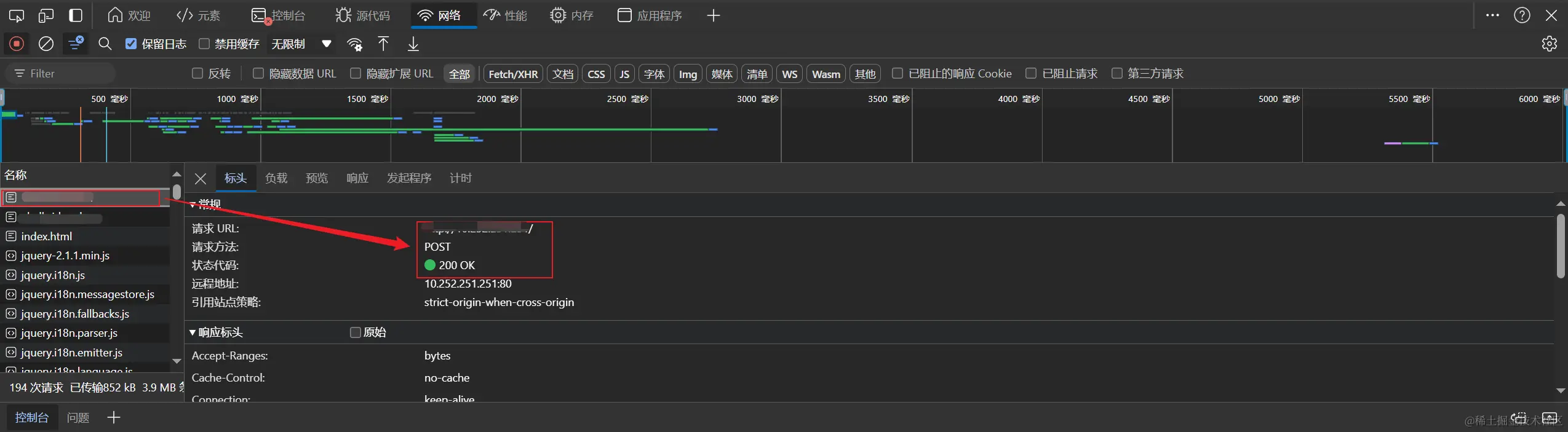Toggle the filter bar icon
Viewport: 1568px width, 432px height.
click(x=76, y=44)
